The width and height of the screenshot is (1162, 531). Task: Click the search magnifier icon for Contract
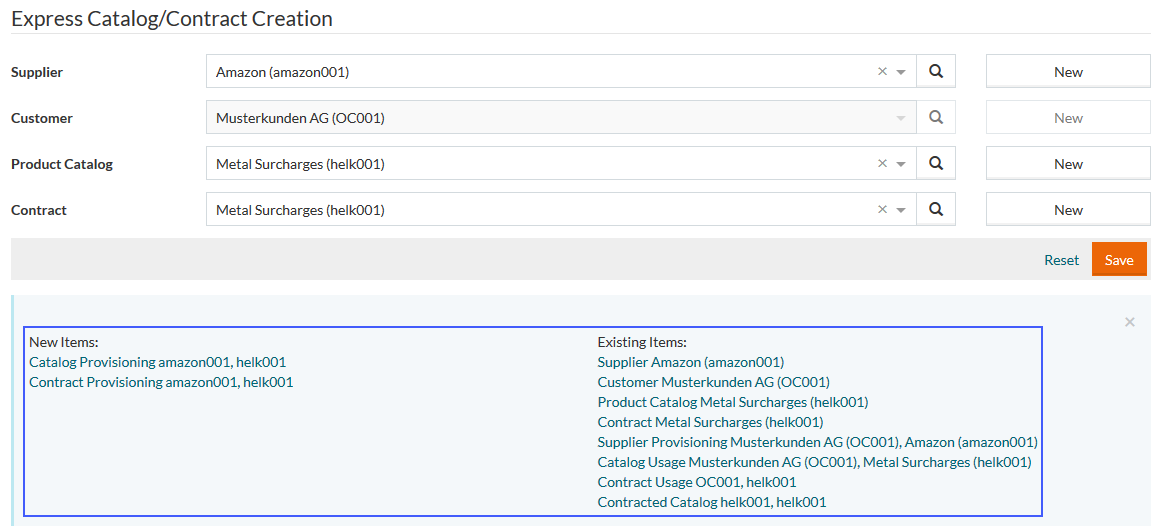(936, 210)
